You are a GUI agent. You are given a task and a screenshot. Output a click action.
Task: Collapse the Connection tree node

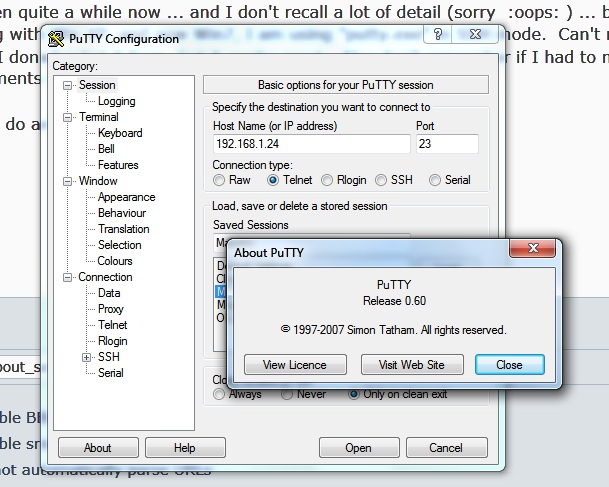coord(68,277)
